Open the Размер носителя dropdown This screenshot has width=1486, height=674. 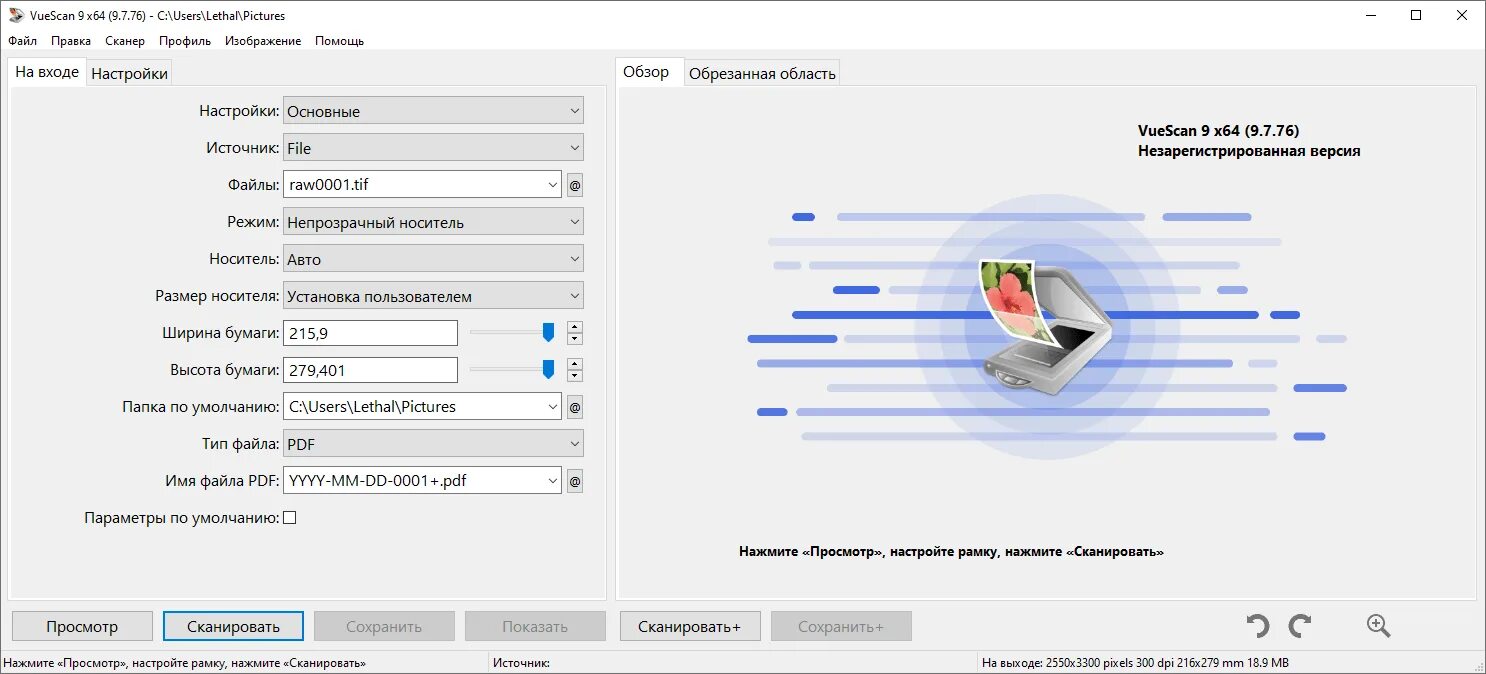(433, 296)
